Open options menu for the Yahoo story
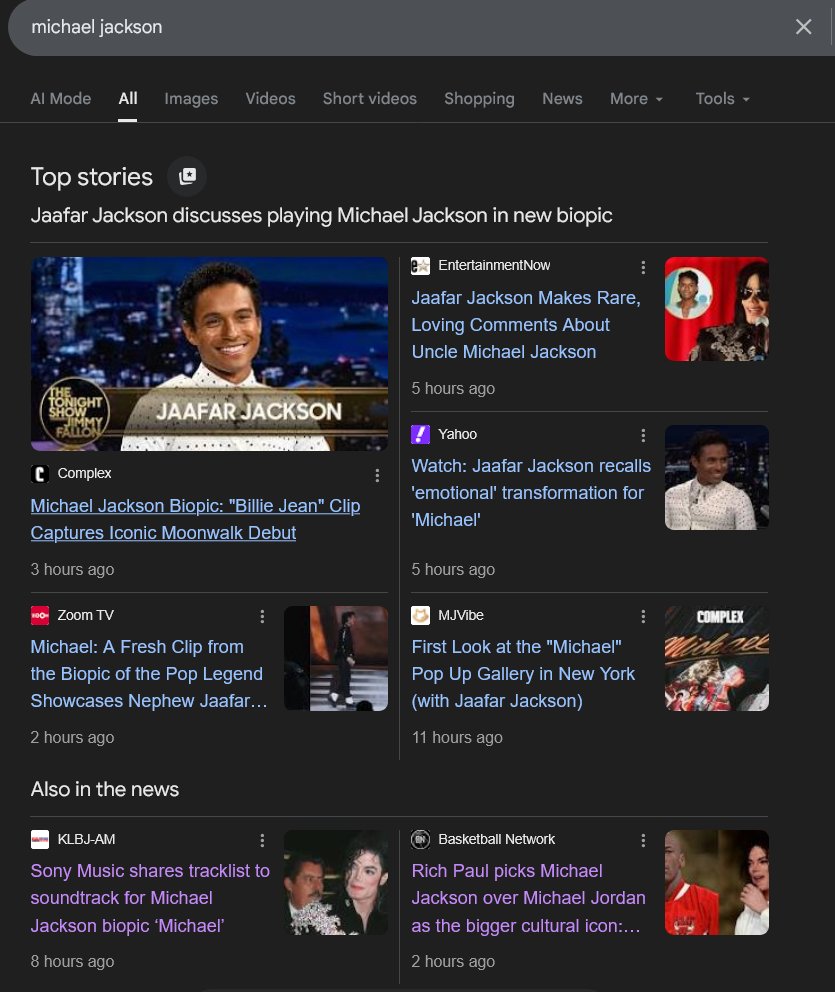Image resolution: width=835 pixels, height=992 pixels. coord(643,435)
